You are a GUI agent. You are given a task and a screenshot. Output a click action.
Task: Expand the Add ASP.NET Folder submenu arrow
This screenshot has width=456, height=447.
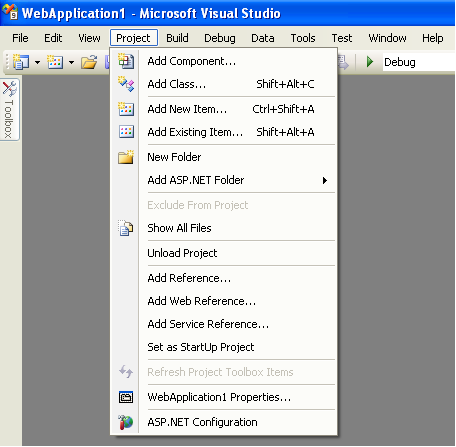325,181
